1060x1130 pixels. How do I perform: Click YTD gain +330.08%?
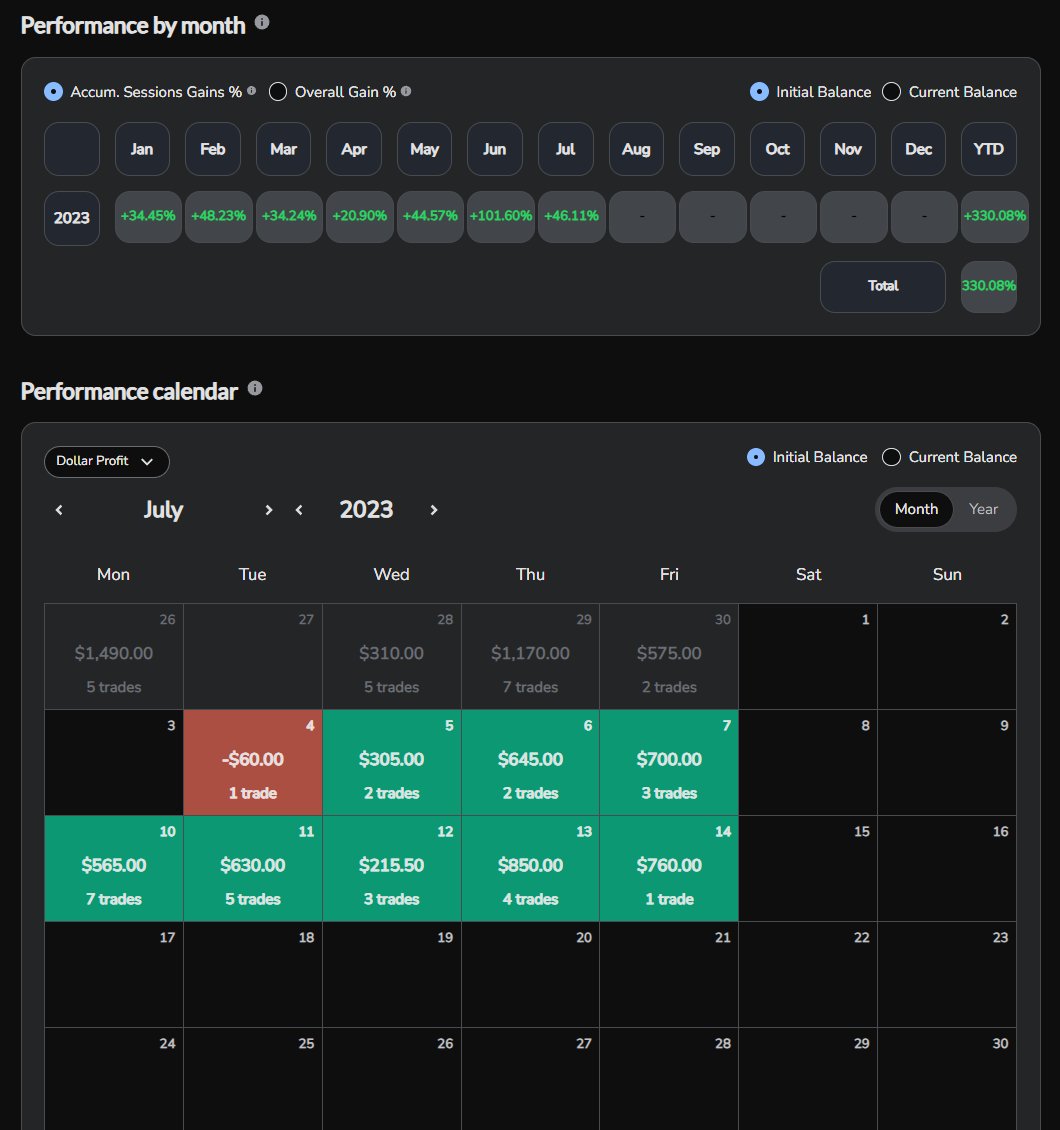(x=994, y=216)
